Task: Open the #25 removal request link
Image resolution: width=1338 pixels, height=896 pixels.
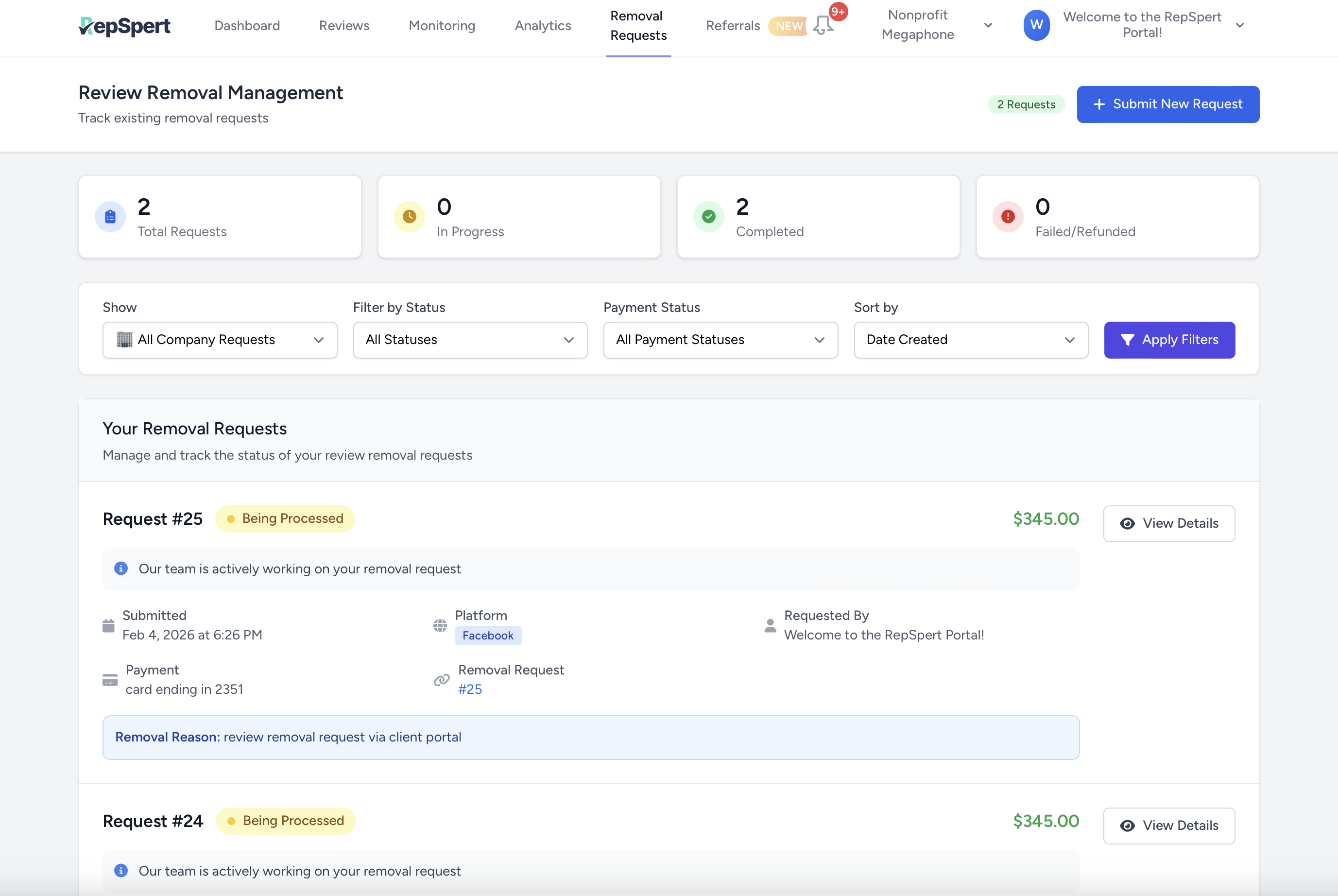Action: [x=470, y=689]
